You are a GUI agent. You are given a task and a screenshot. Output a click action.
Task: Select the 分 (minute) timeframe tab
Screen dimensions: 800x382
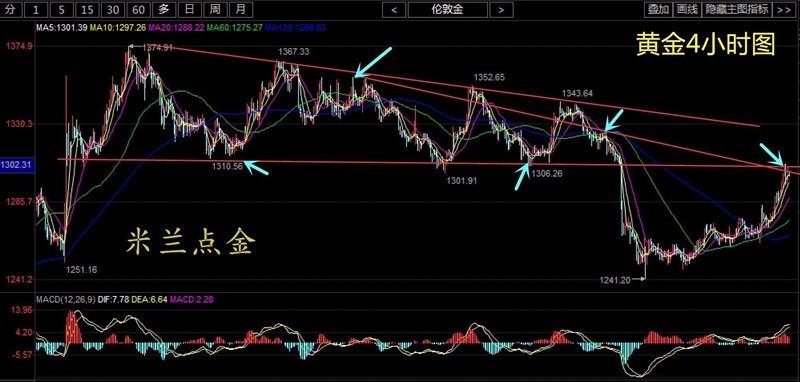(11, 9)
